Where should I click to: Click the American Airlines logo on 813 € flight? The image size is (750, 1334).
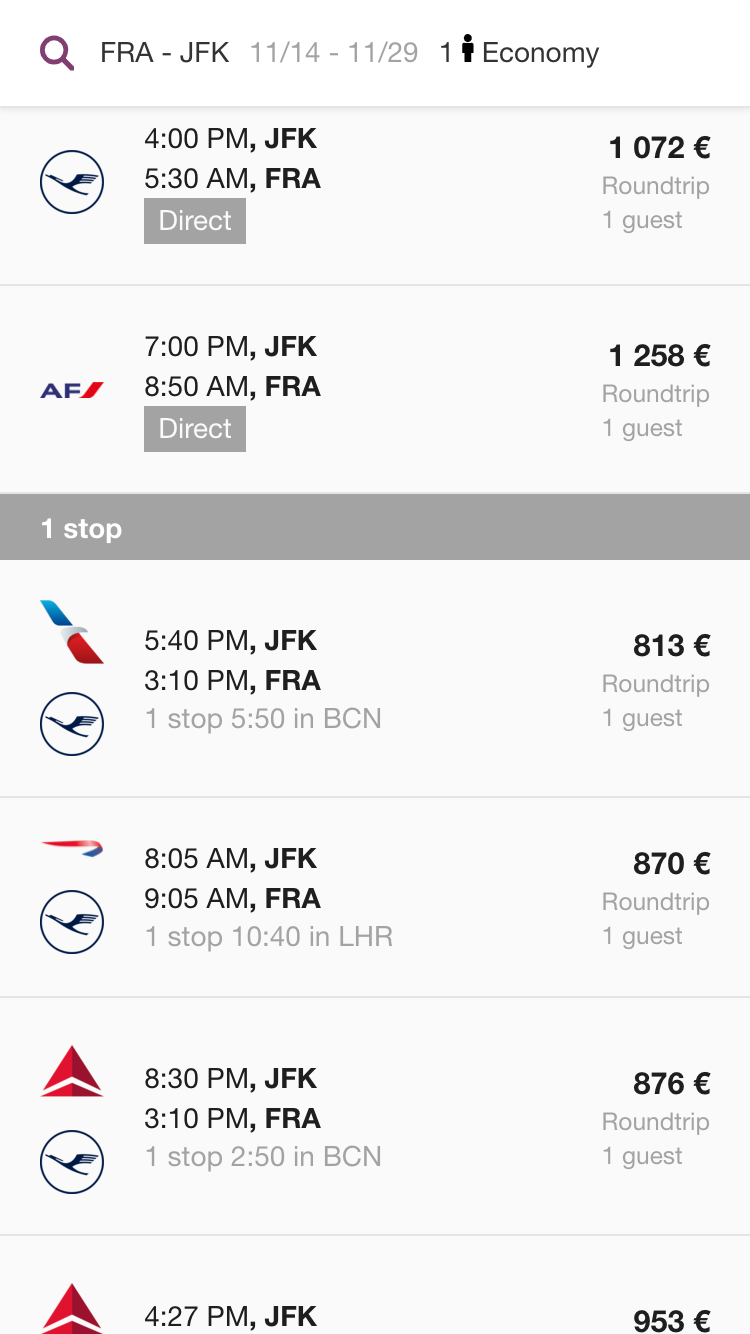point(72,632)
